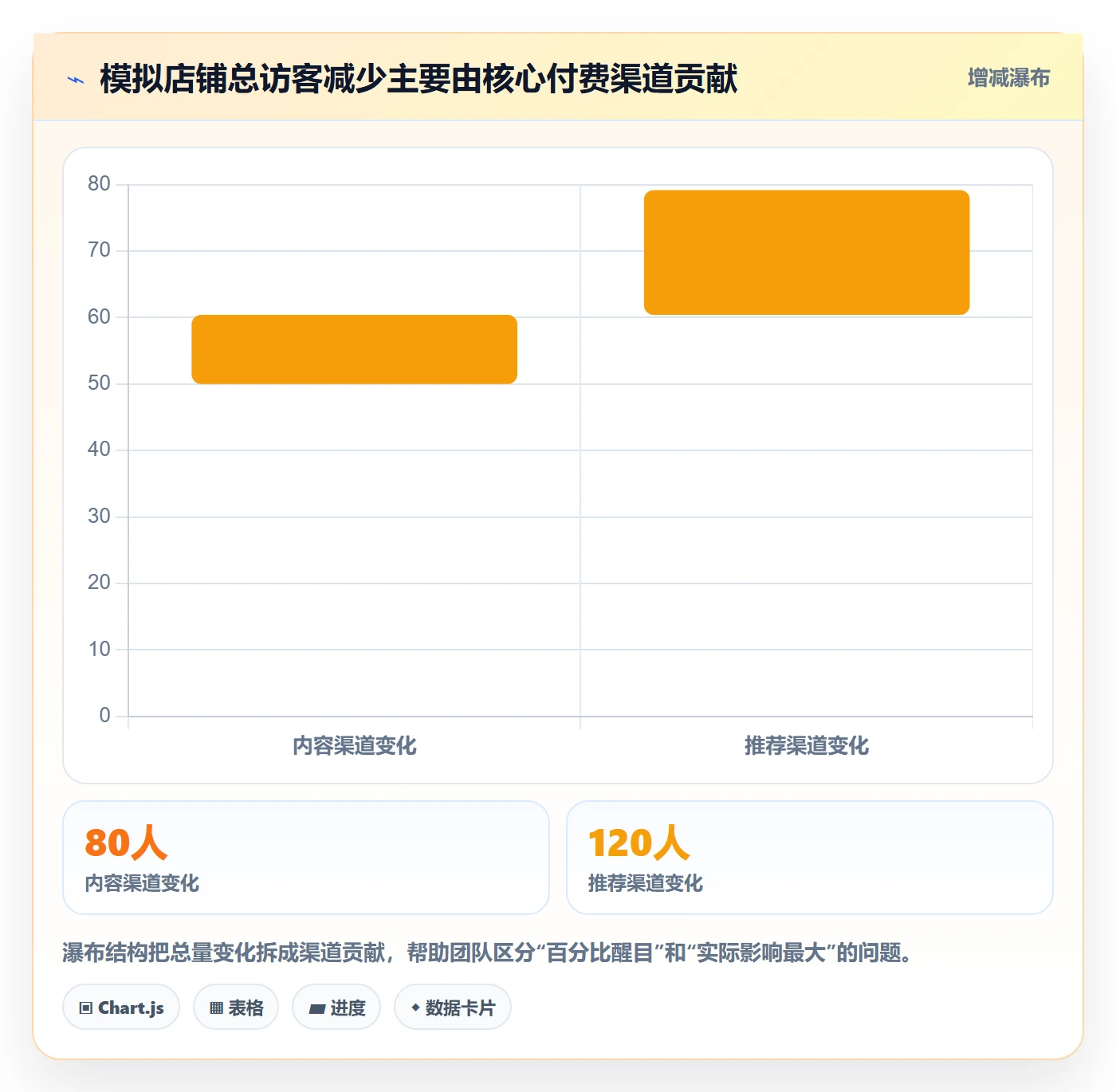The height and width of the screenshot is (1092, 1116).
Task: Click the x-axis label 推荐渠道变化
Action: click(807, 746)
